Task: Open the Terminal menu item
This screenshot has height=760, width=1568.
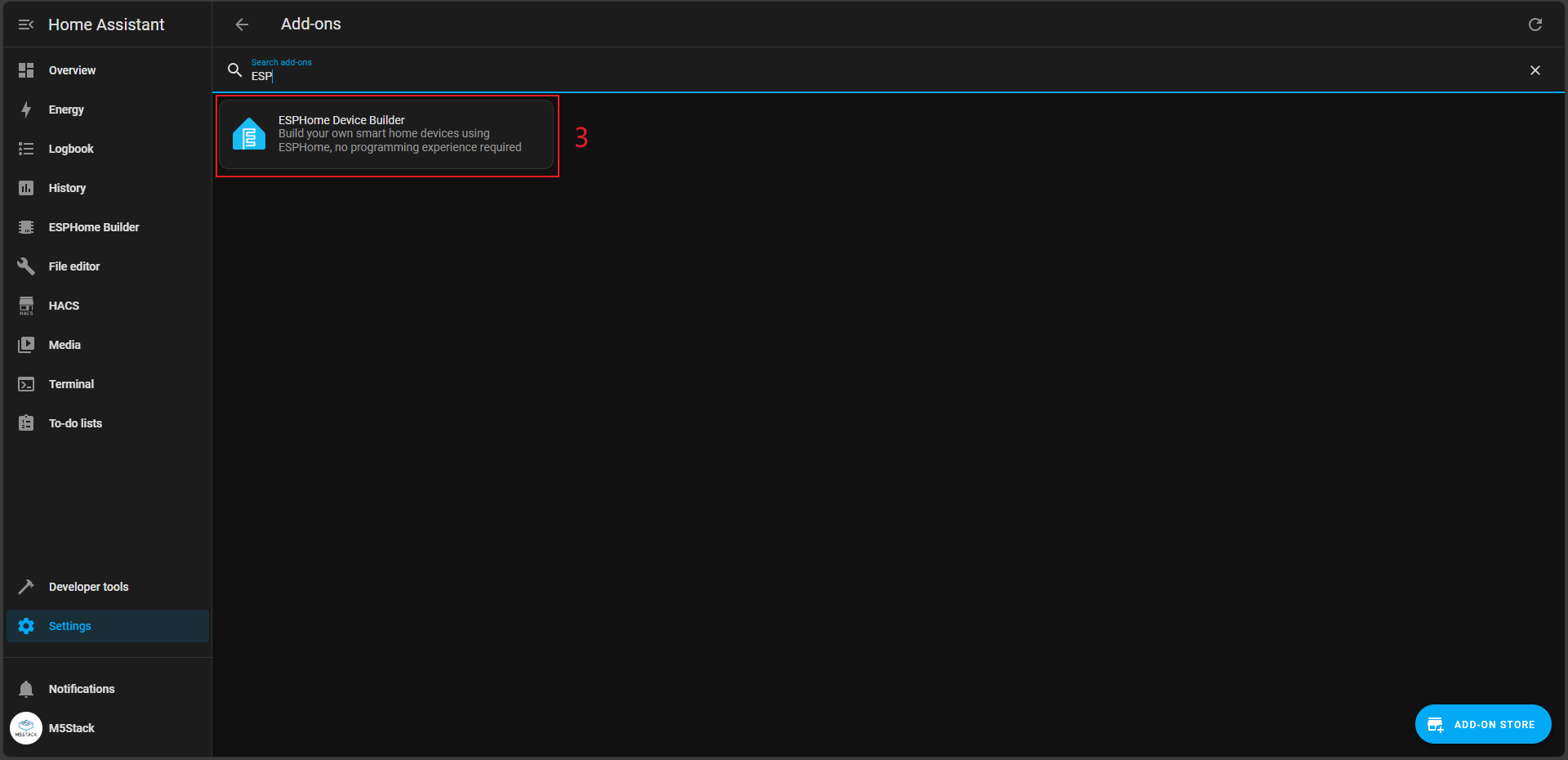Action: tap(108, 384)
